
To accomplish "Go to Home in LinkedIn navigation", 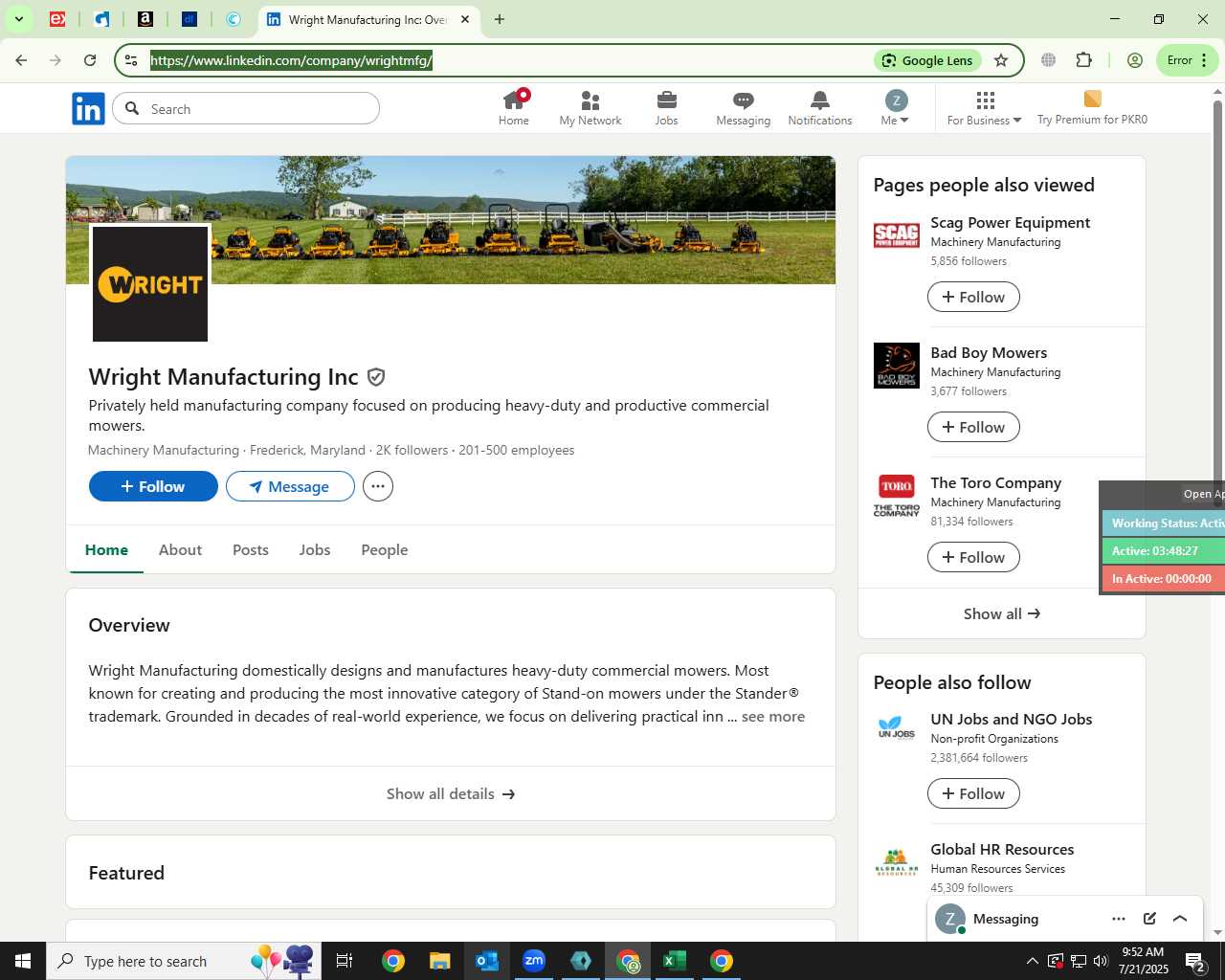I will point(514,108).
